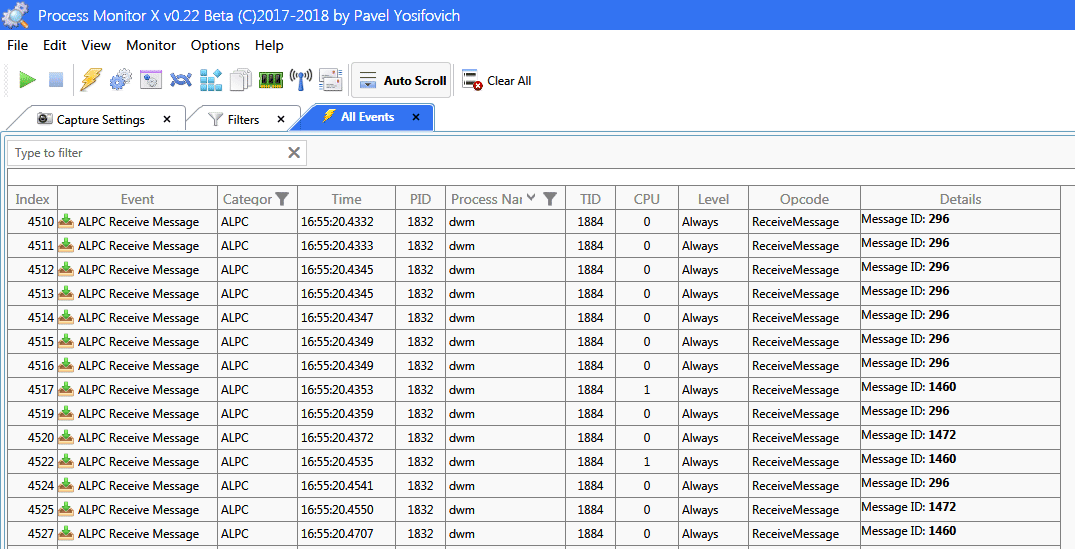Open the blue gears processes icon
1075x549 pixels.
(121, 80)
